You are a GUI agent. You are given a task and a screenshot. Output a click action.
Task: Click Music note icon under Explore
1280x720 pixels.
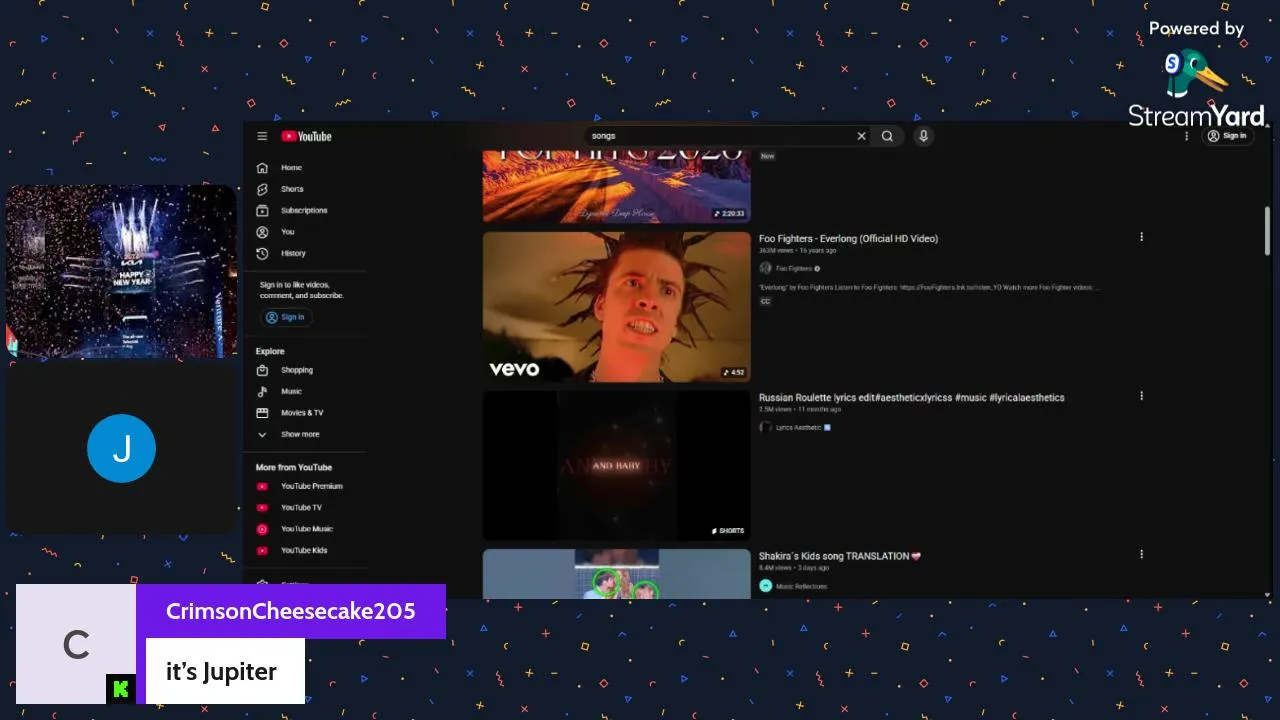click(x=262, y=392)
